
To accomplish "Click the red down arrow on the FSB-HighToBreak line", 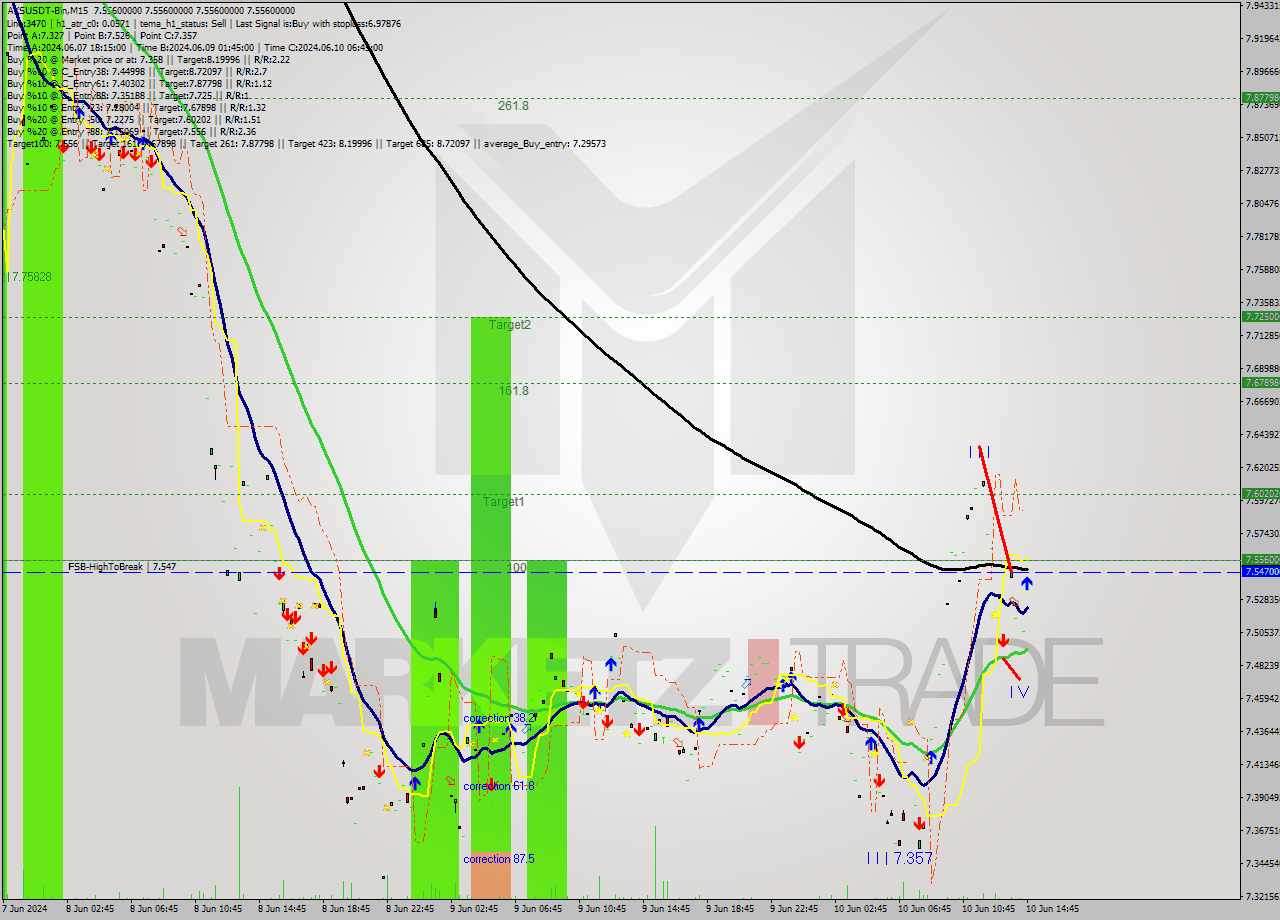I will pos(280,573).
